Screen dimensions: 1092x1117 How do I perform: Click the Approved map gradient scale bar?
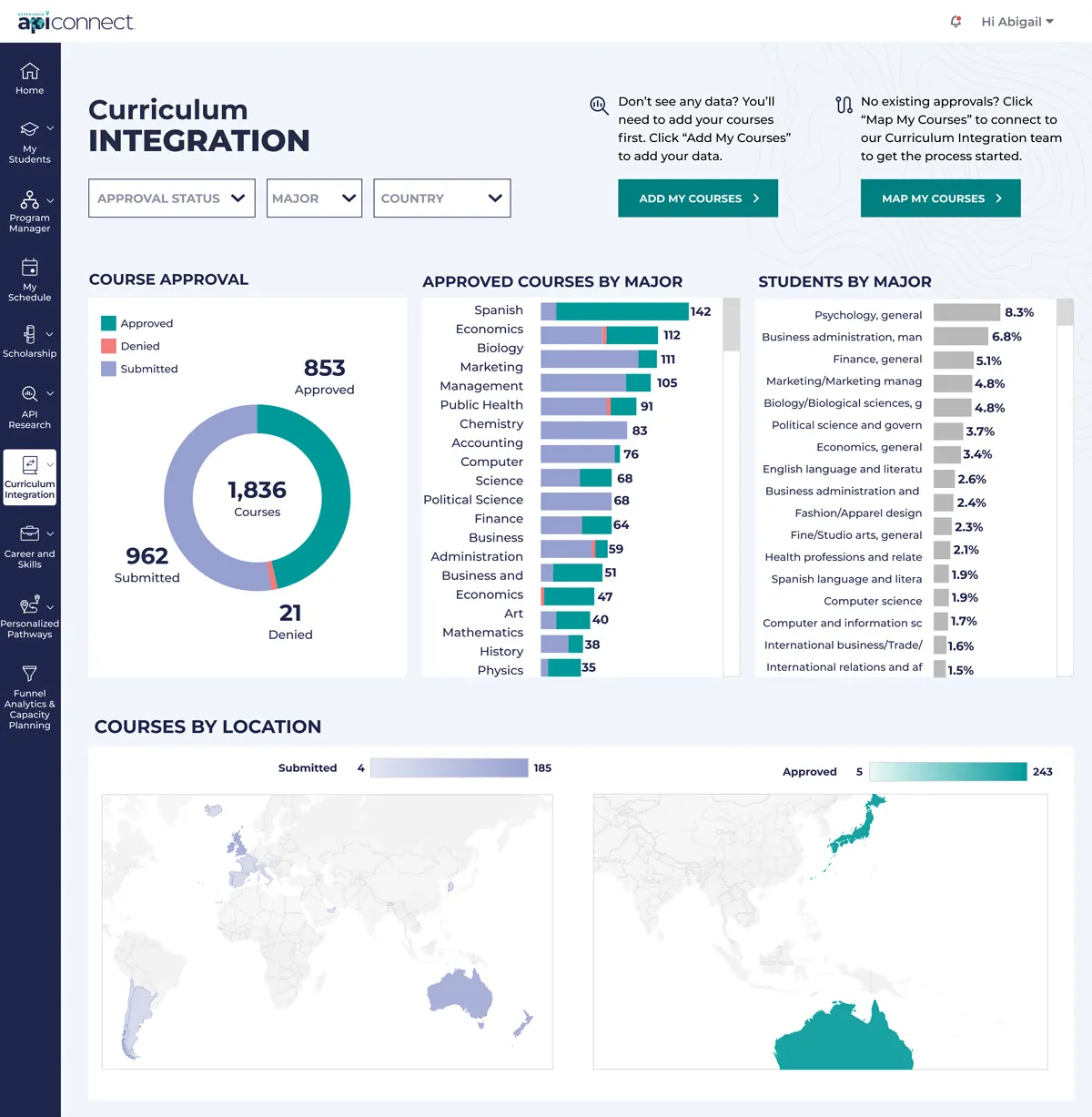coord(948,772)
